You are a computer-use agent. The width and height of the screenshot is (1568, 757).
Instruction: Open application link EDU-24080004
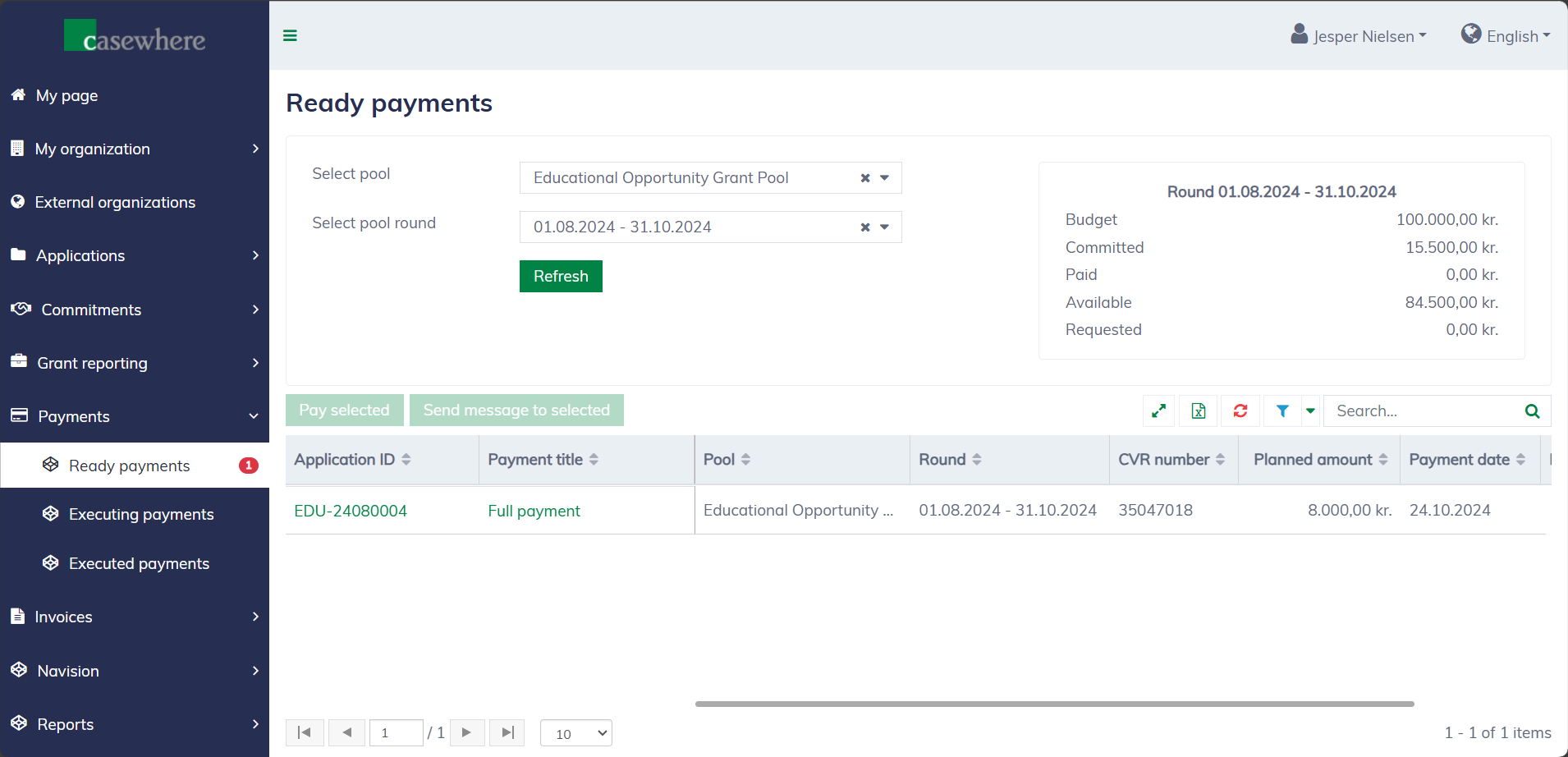(x=351, y=511)
